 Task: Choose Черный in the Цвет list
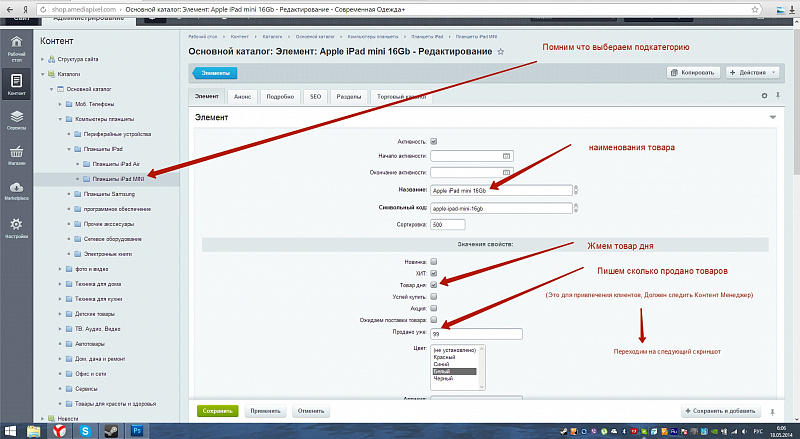point(443,379)
